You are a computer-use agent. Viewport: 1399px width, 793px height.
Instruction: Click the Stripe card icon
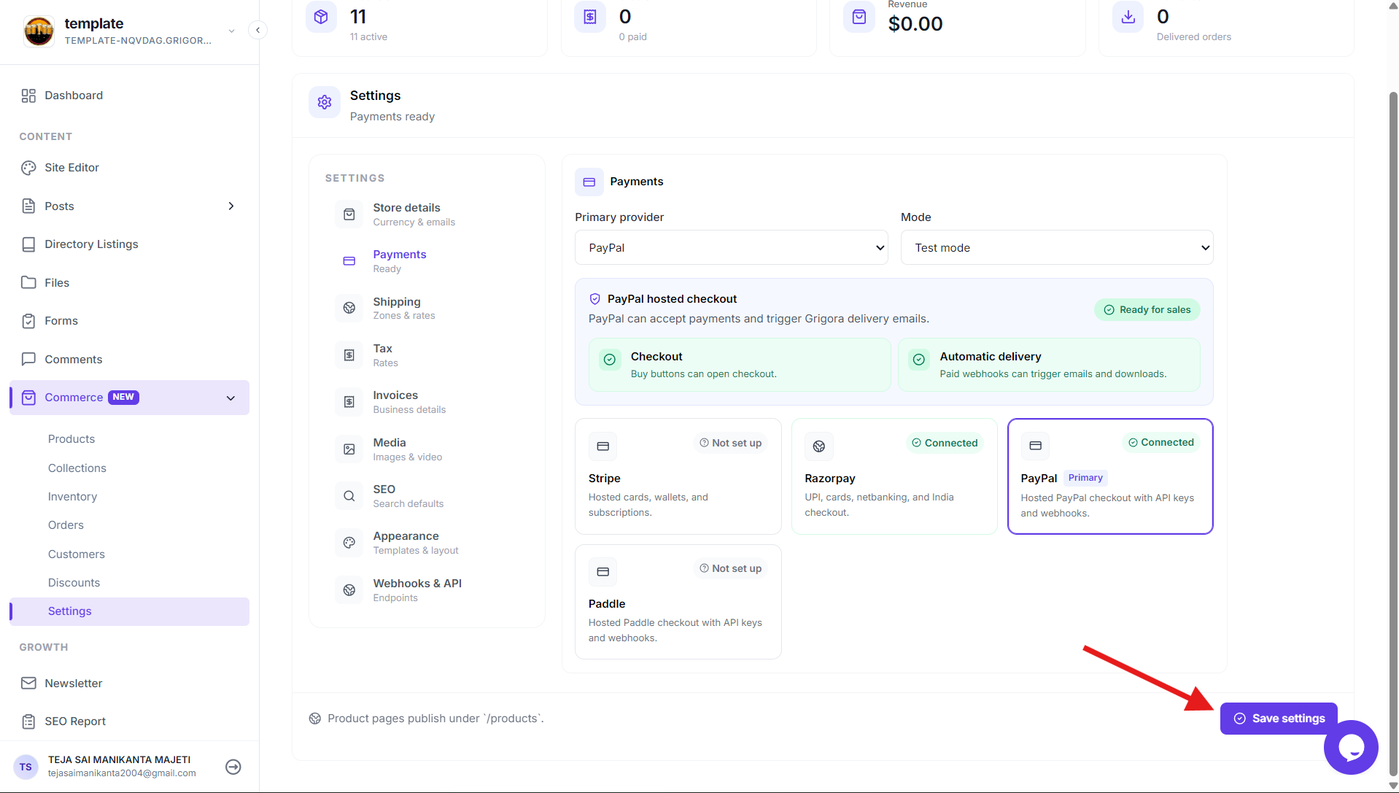click(603, 446)
